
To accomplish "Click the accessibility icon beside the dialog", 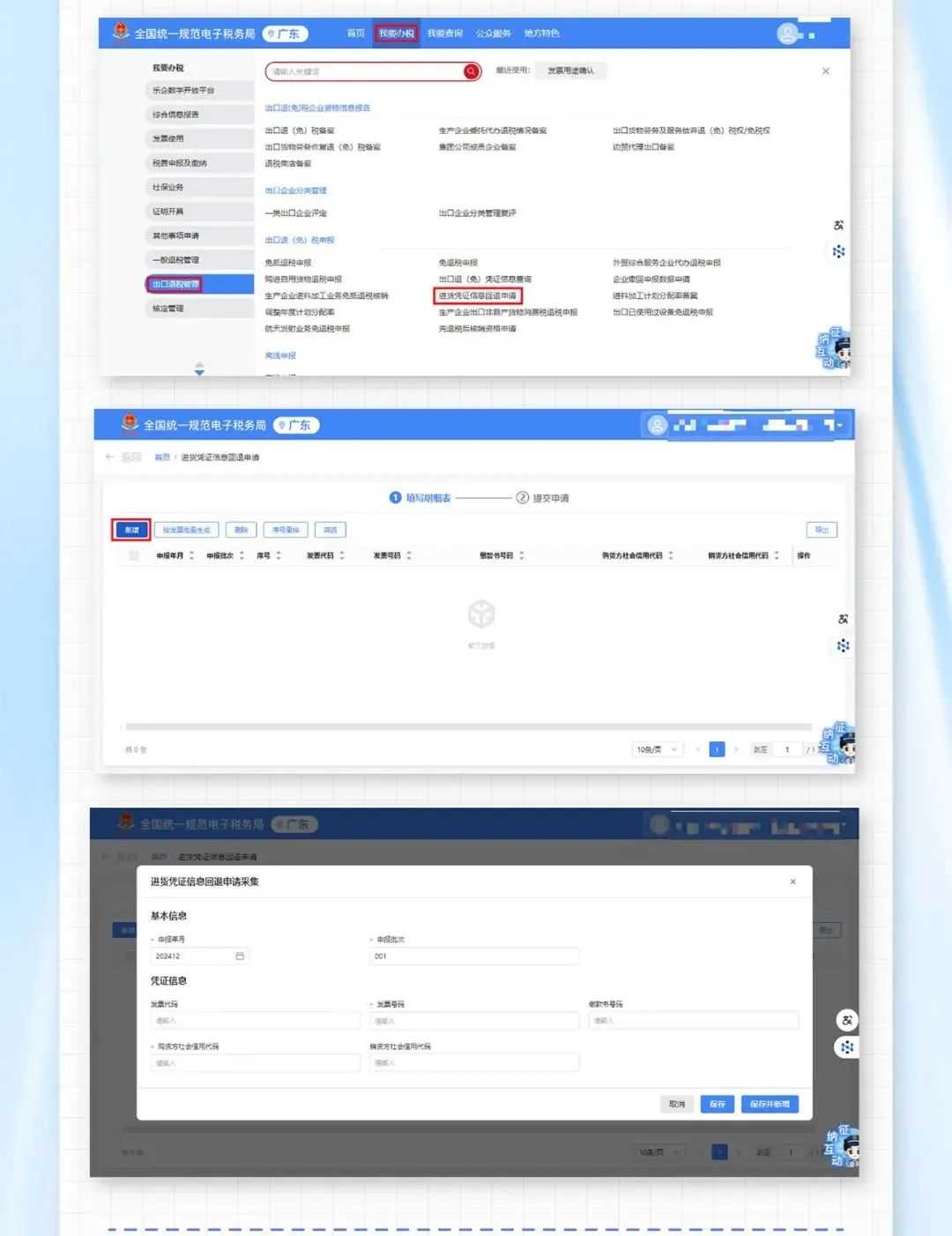I will pos(847,1020).
